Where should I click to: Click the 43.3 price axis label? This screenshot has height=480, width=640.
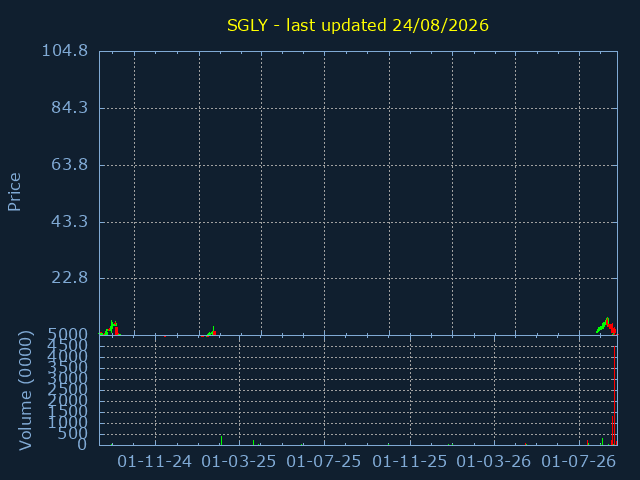click(69, 222)
